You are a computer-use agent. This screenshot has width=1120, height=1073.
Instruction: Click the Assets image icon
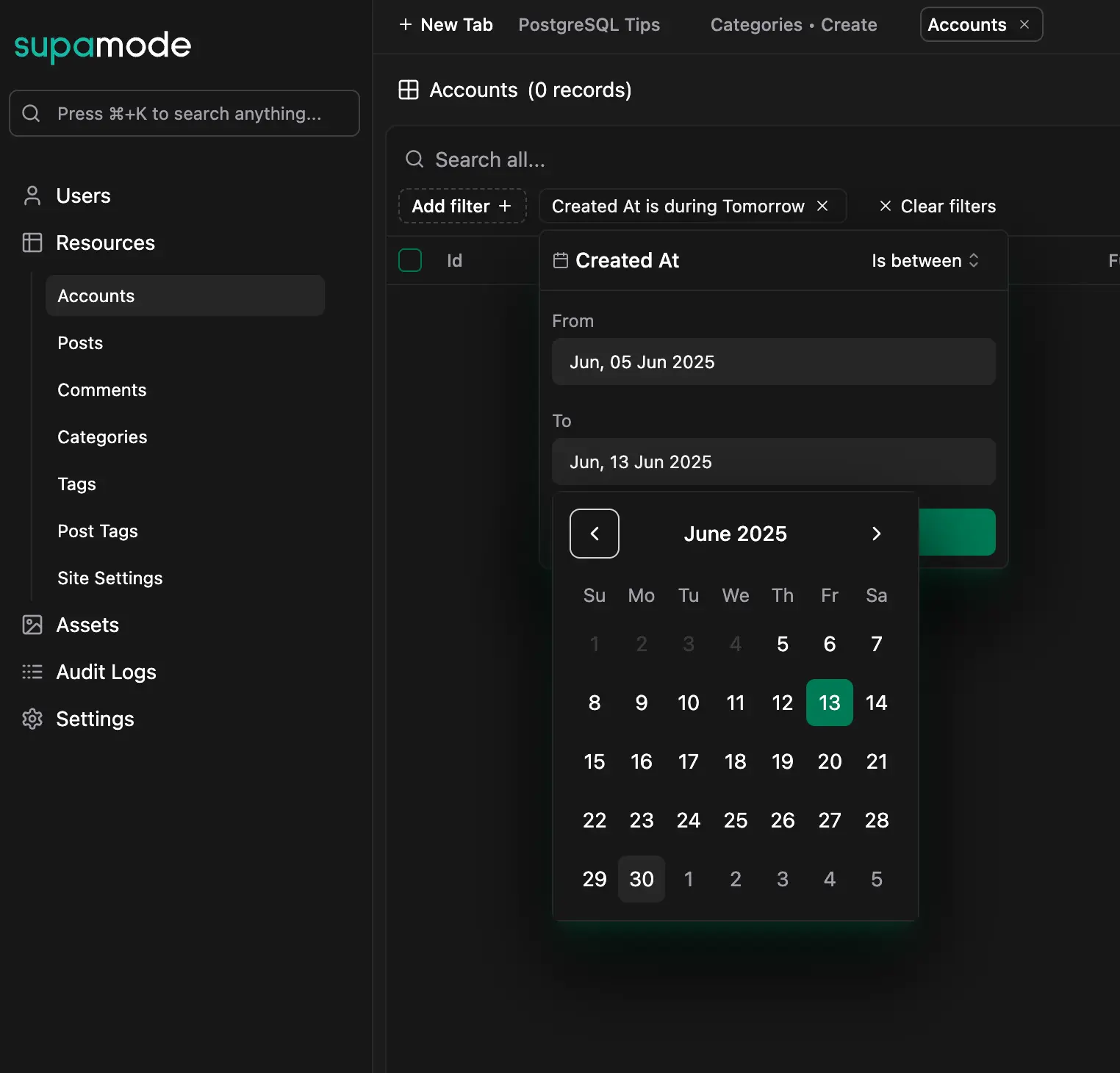[32, 625]
